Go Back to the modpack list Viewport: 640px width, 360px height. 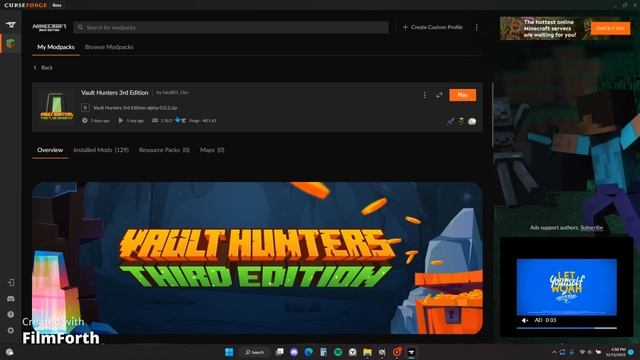point(43,67)
